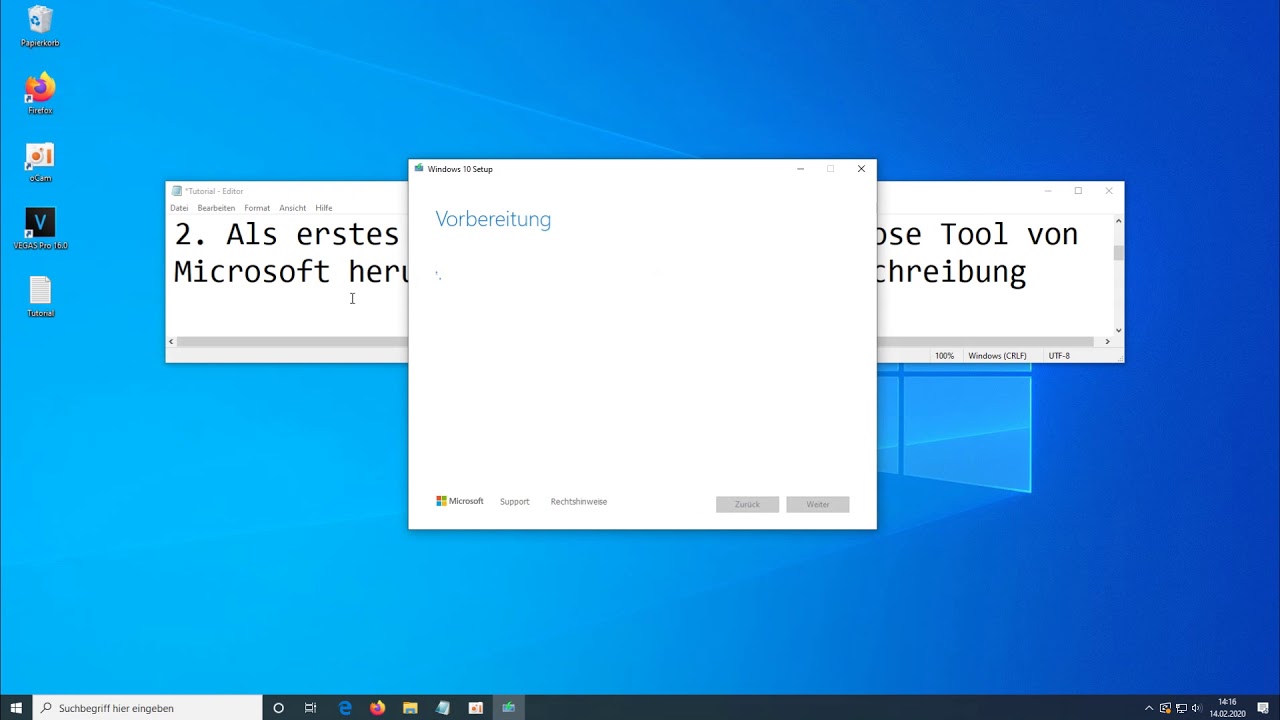
Task: Click the Microsoft logo in Setup window
Action: 460,501
